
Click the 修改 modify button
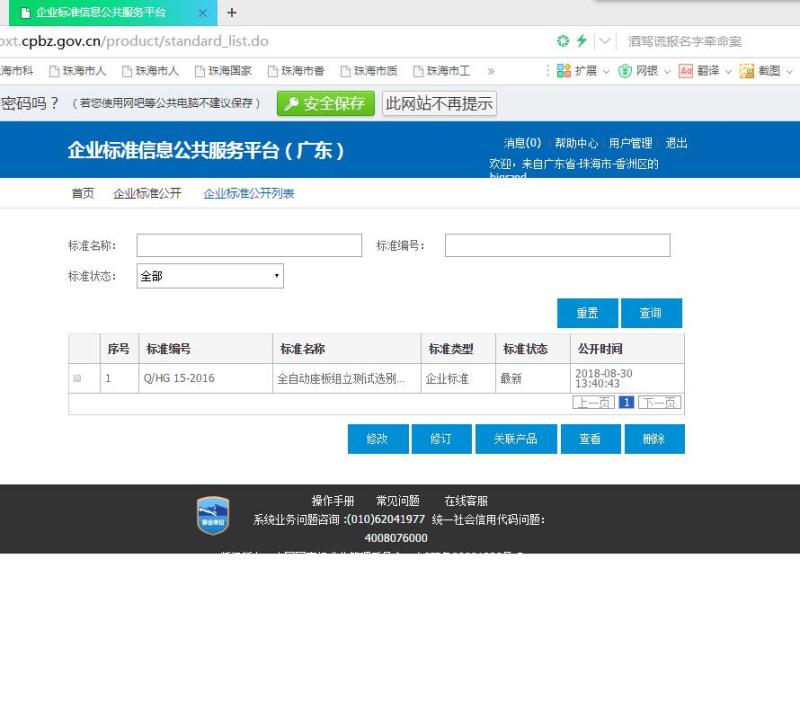click(x=378, y=439)
